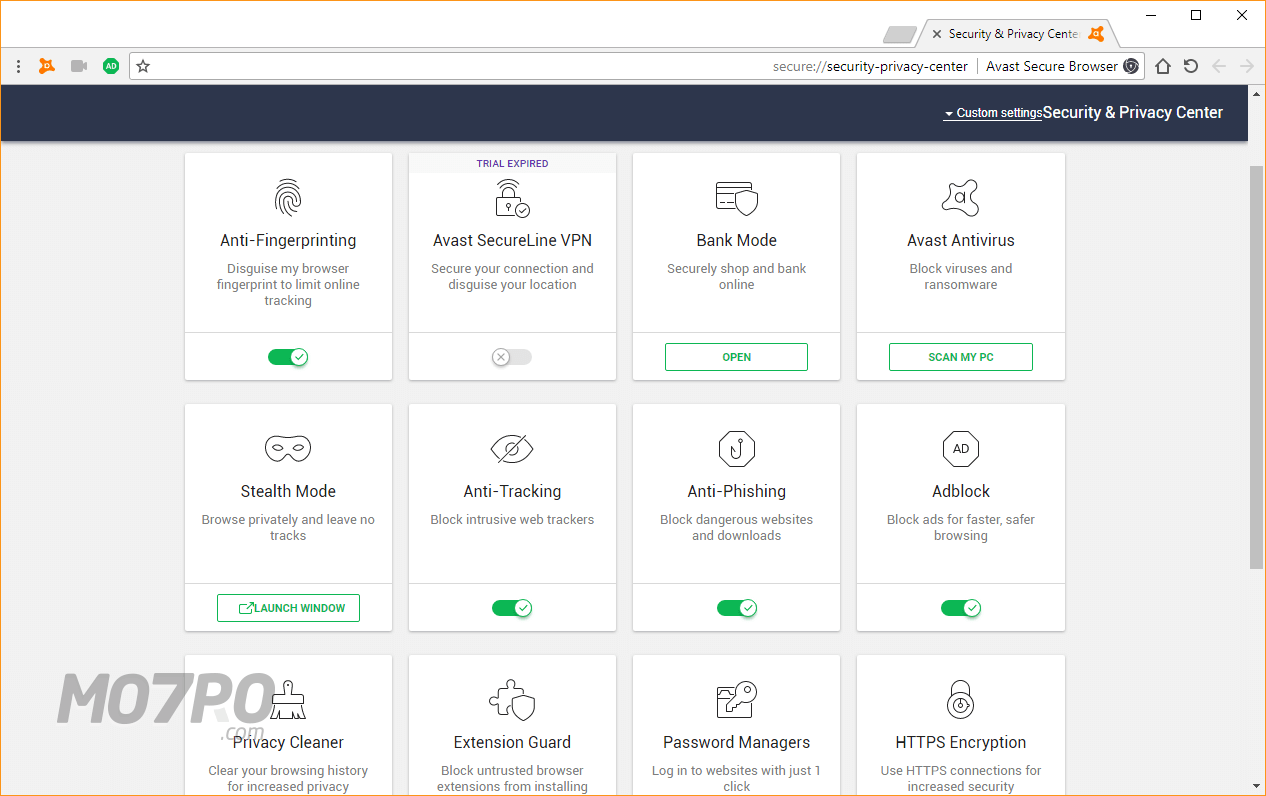Launch a Stealth Mode window
This screenshot has height=796, width=1266.
(x=288, y=608)
